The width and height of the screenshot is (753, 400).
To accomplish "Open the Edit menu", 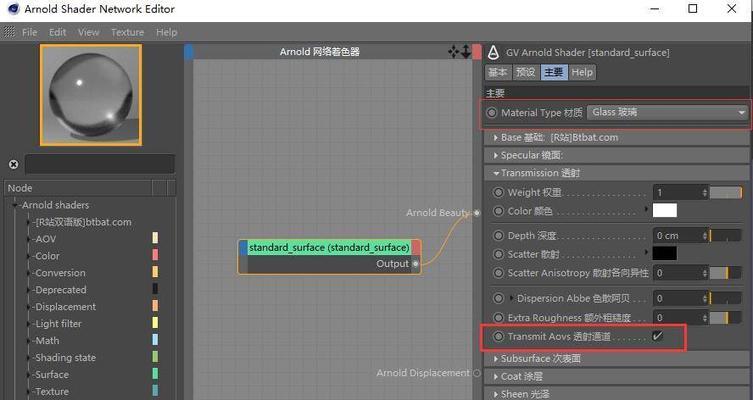I will [58, 32].
